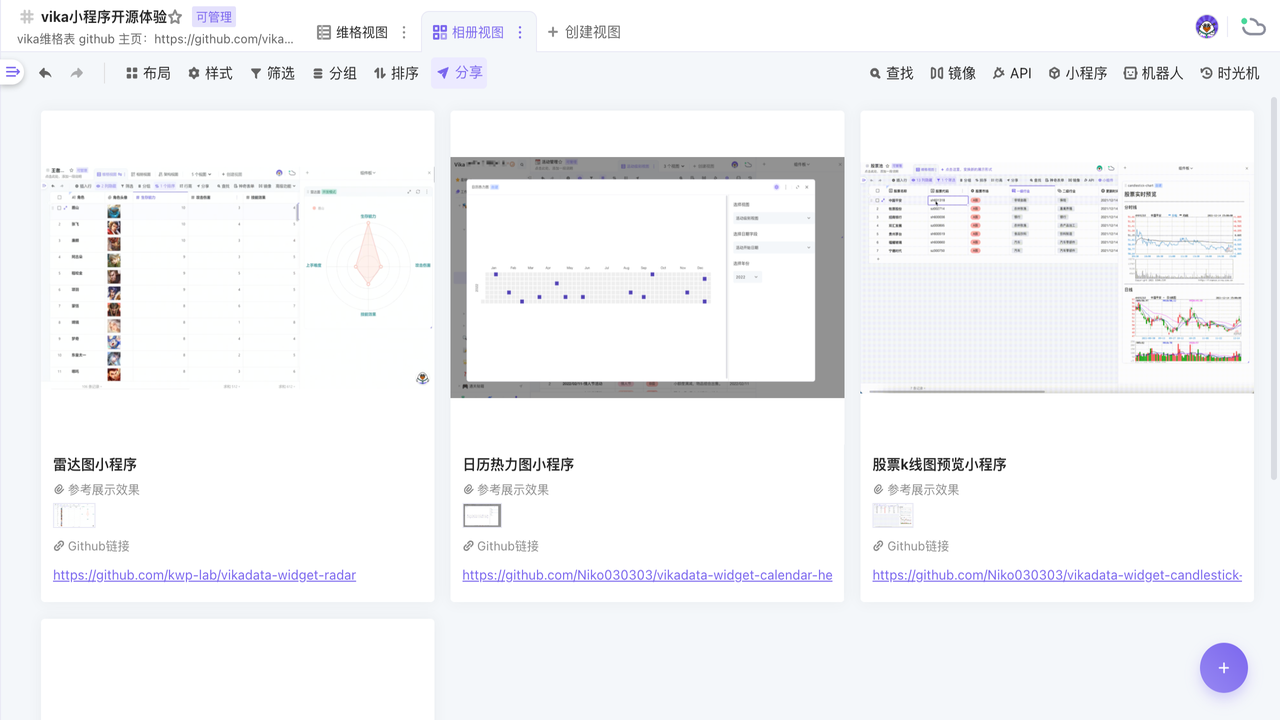The image size is (1280, 720).
Task: Click the 可管理 permission badge
Action: click(214, 17)
